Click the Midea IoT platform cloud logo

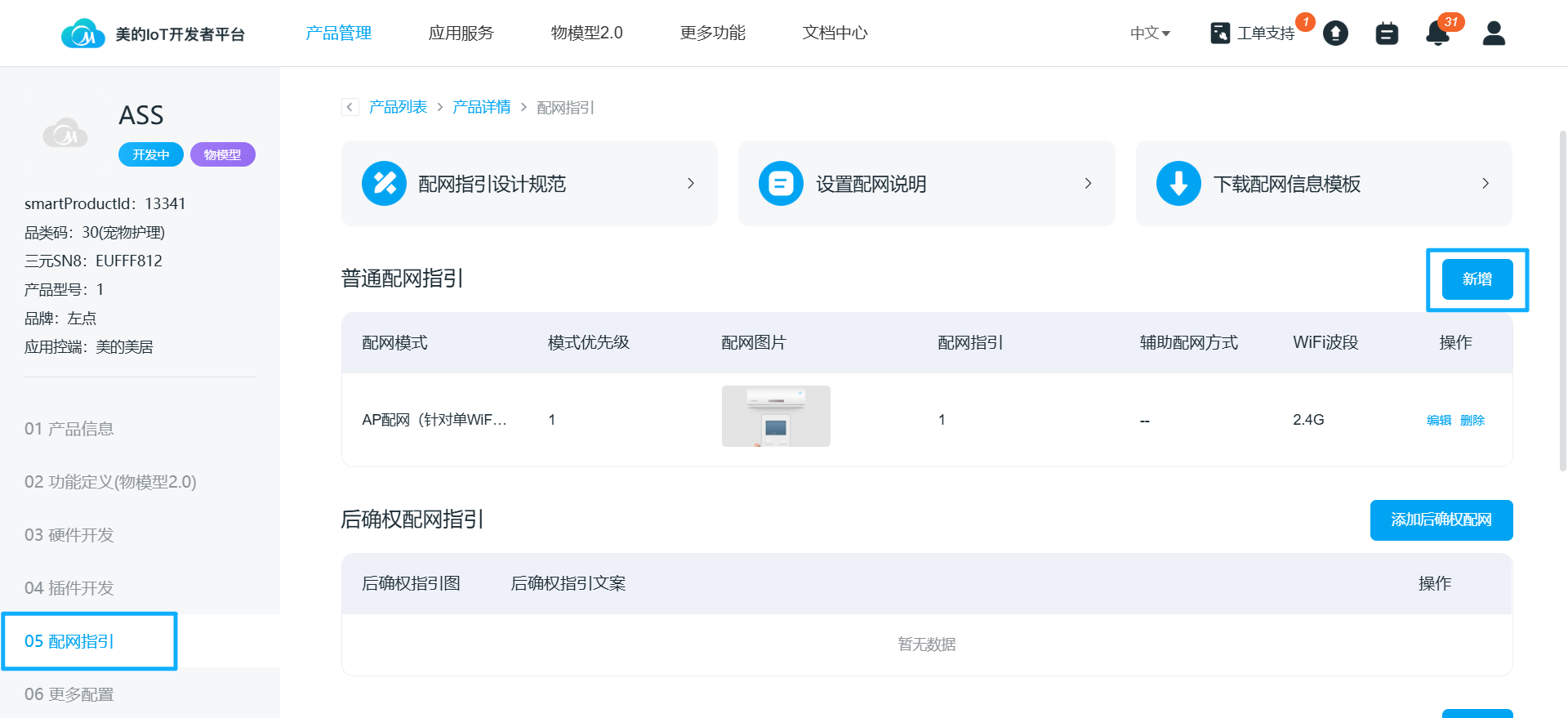point(82,33)
